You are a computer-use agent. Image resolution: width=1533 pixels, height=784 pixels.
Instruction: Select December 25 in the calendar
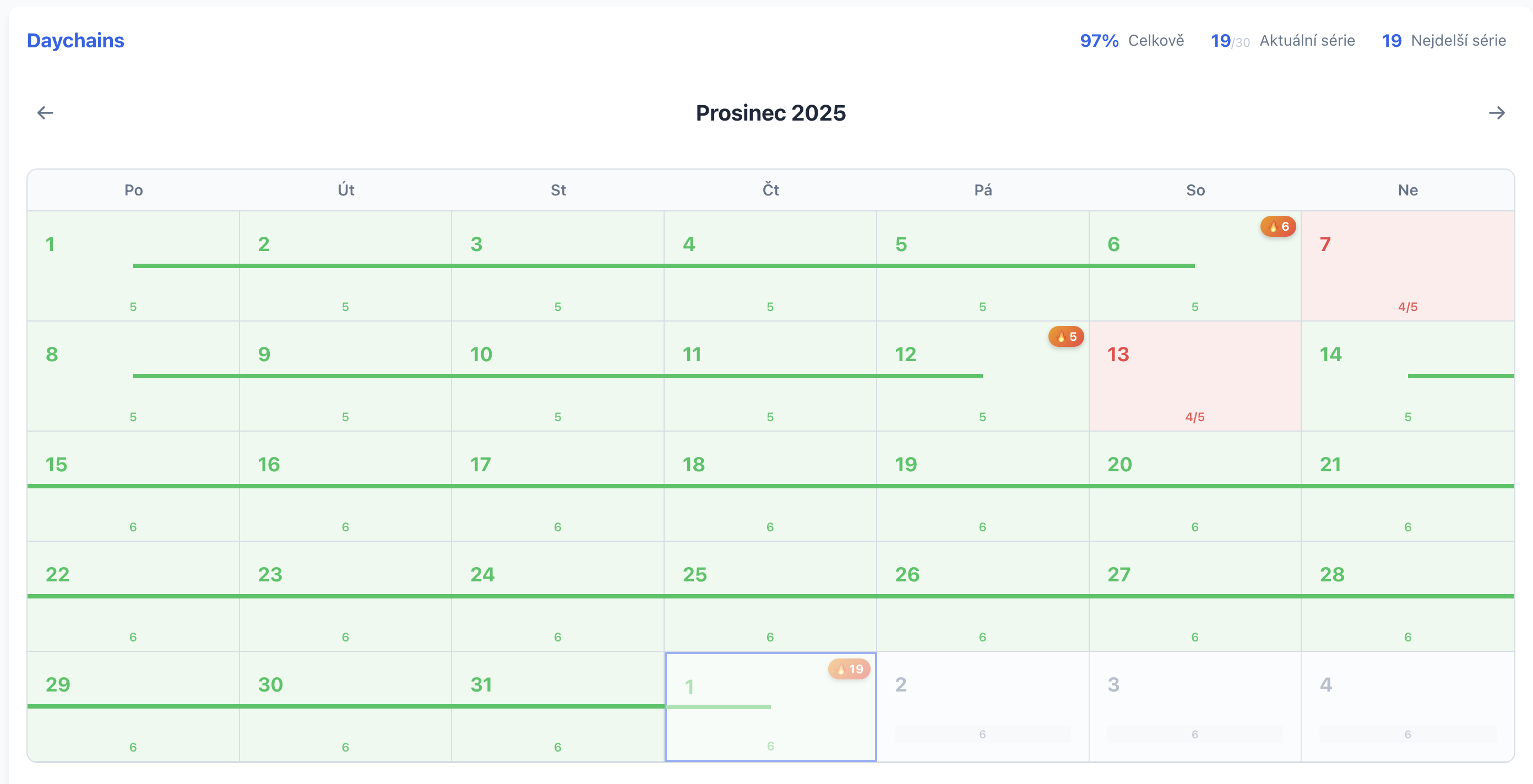(x=770, y=596)
